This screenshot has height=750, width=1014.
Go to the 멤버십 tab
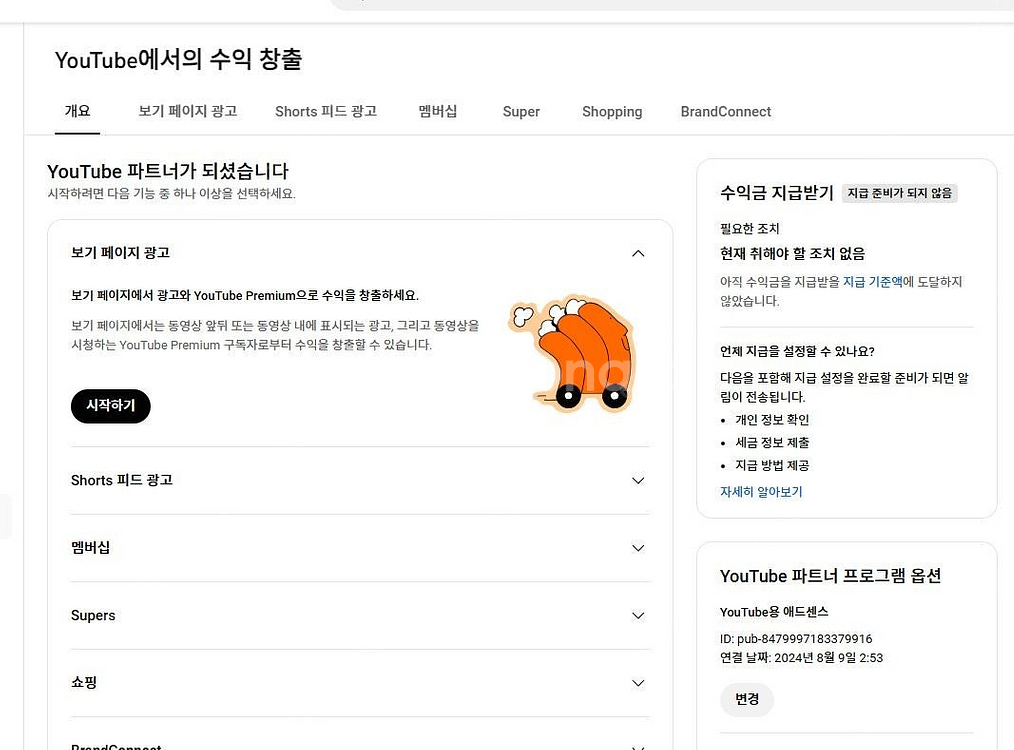(x=438, y=111)
